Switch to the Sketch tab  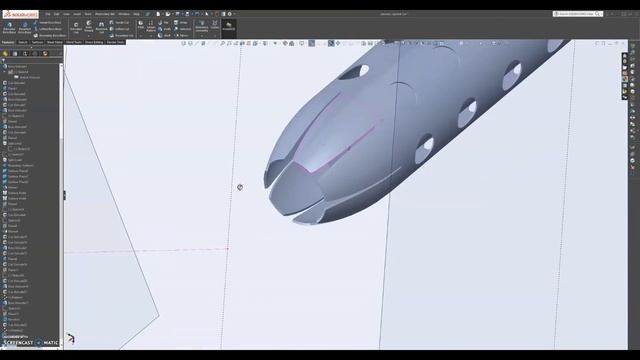23,42
